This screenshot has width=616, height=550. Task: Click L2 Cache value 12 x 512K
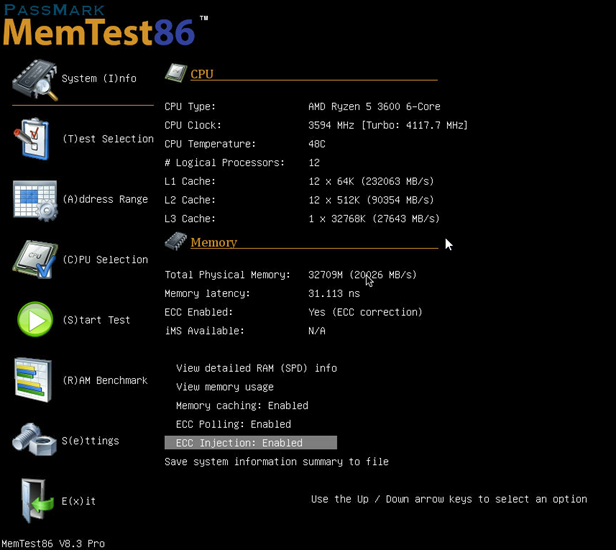[x=371, y=200]
